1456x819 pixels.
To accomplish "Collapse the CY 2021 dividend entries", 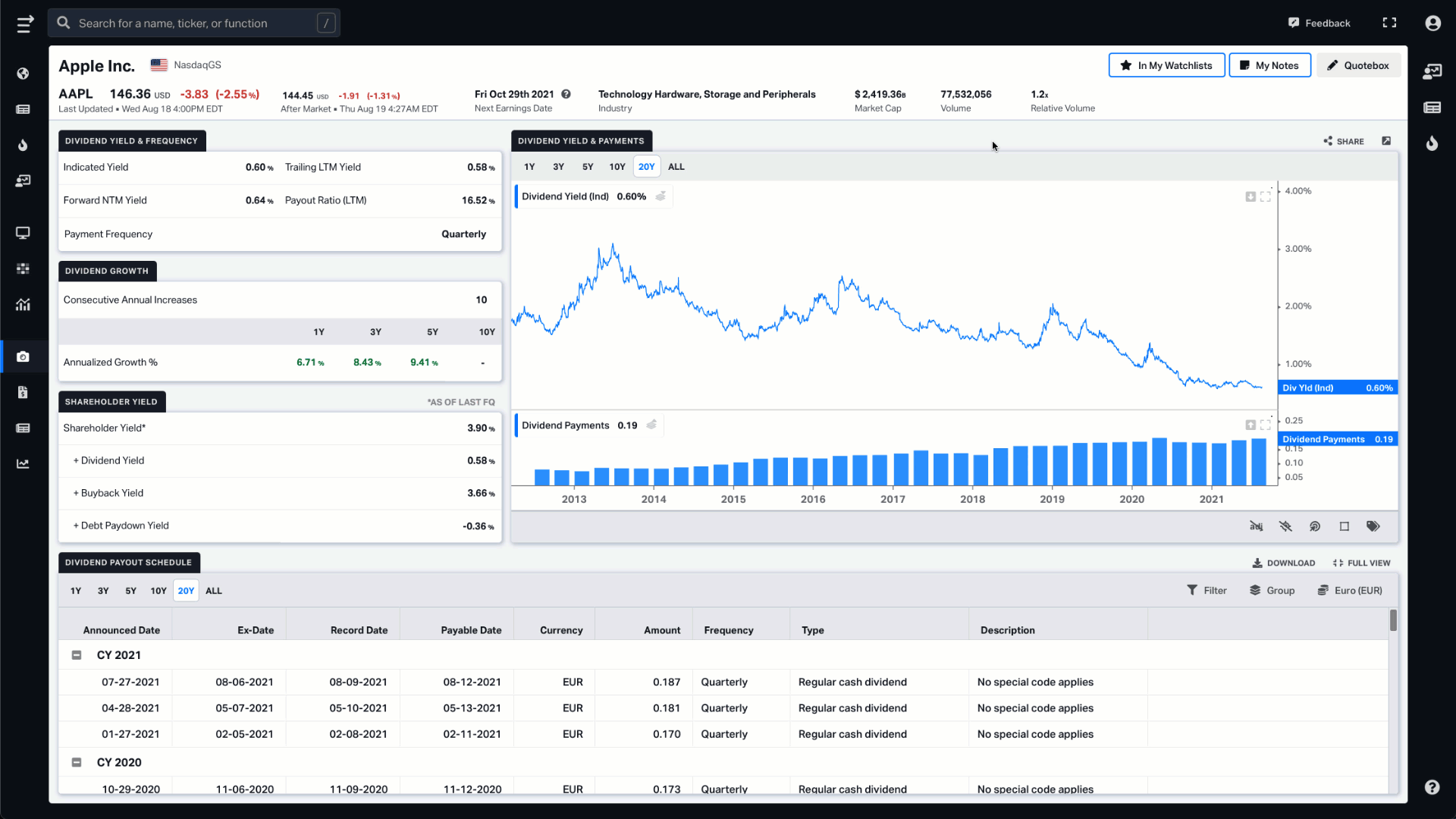I will [x=76, y=655].
